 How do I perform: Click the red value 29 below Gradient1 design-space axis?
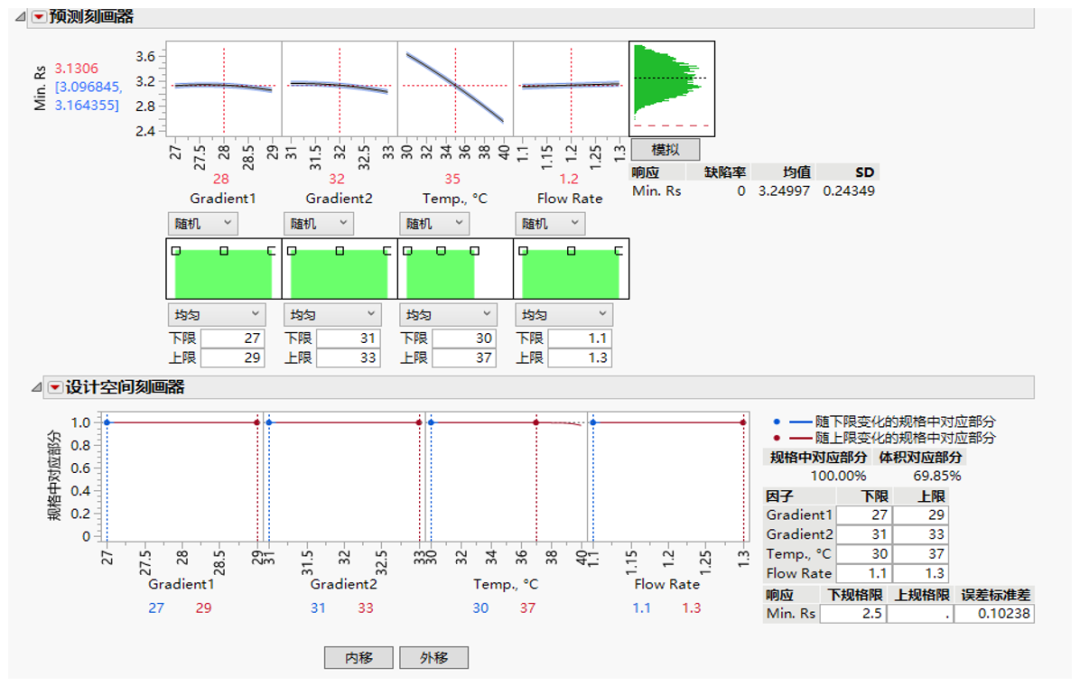click(203, 608)
